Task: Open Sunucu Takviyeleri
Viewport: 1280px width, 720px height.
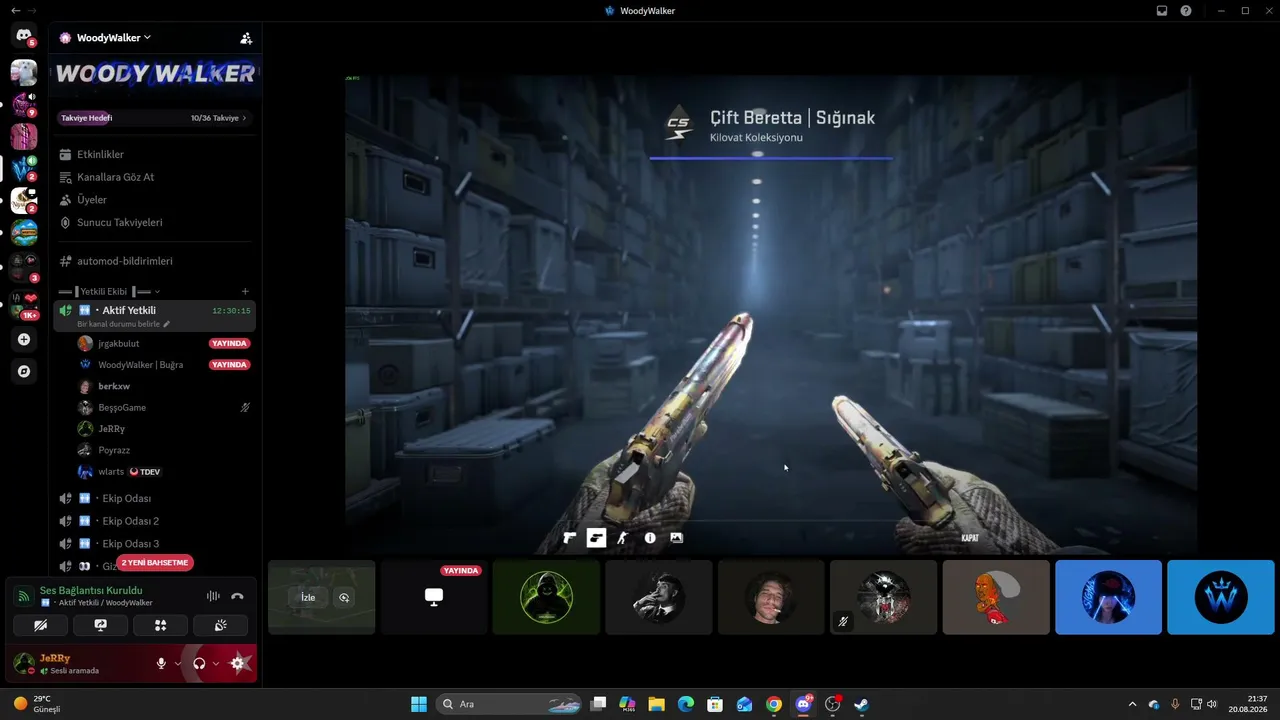Action: click(x=155, y=222)
